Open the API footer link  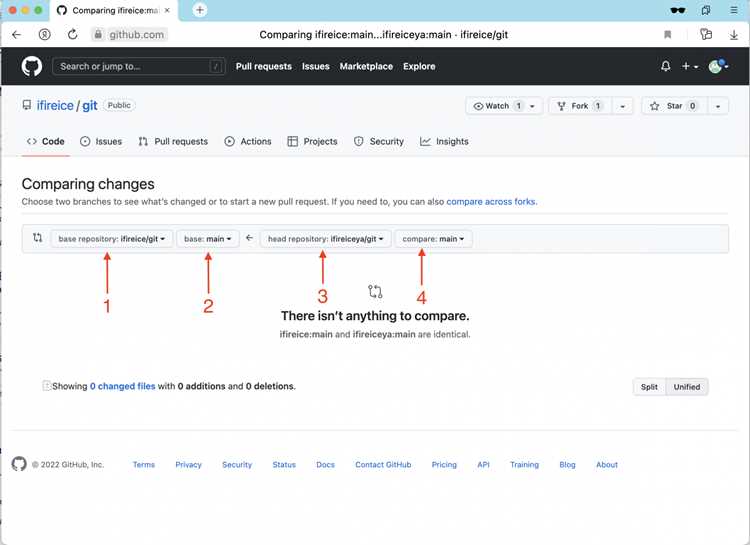483,465
